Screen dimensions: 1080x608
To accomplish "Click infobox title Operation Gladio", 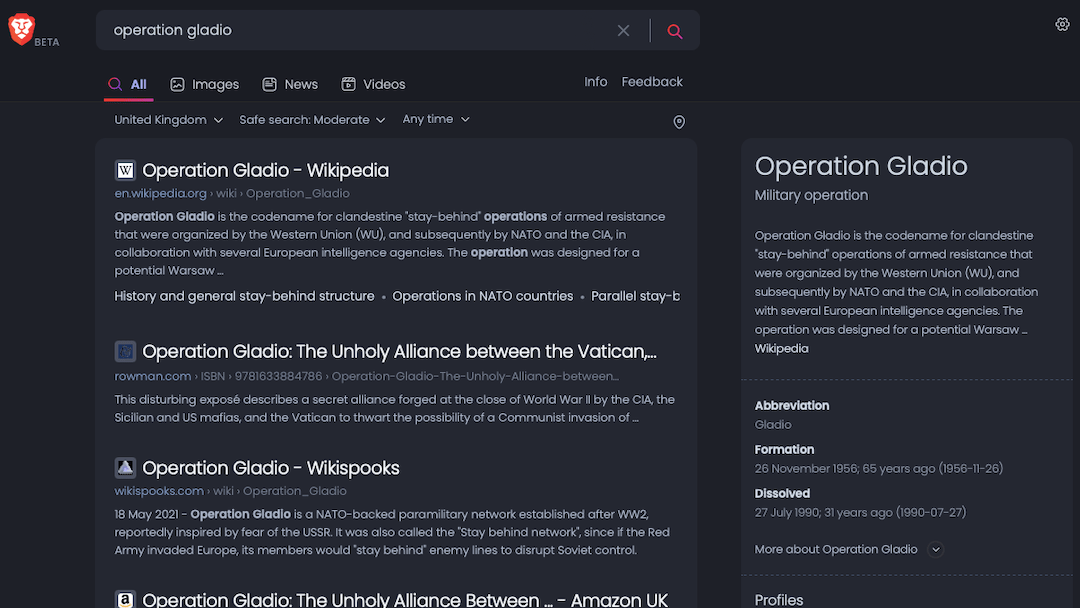I will pyautogui.click(x=861, y=166).
